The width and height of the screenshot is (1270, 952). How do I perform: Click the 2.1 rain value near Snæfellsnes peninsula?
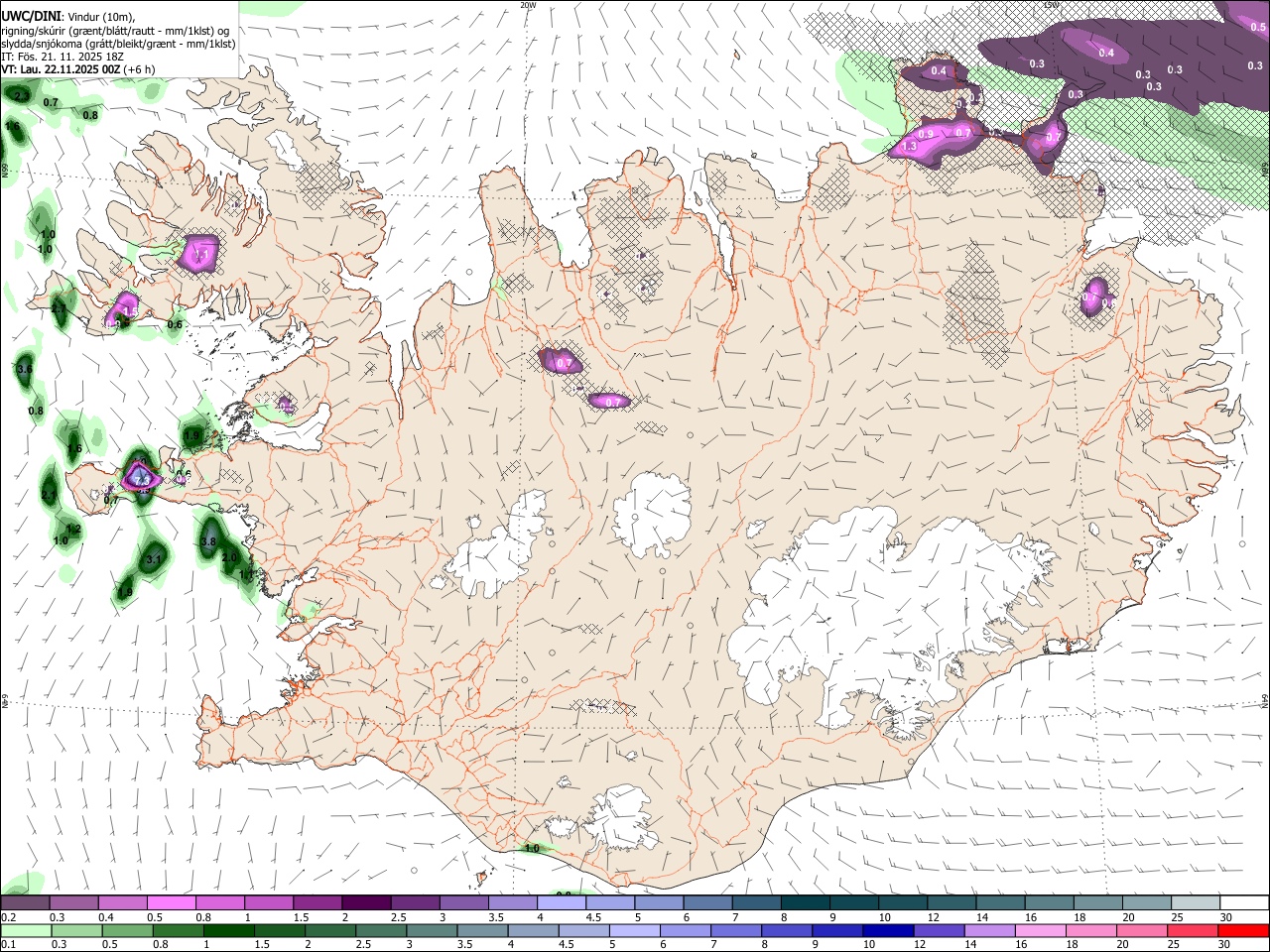pos(50,495)
